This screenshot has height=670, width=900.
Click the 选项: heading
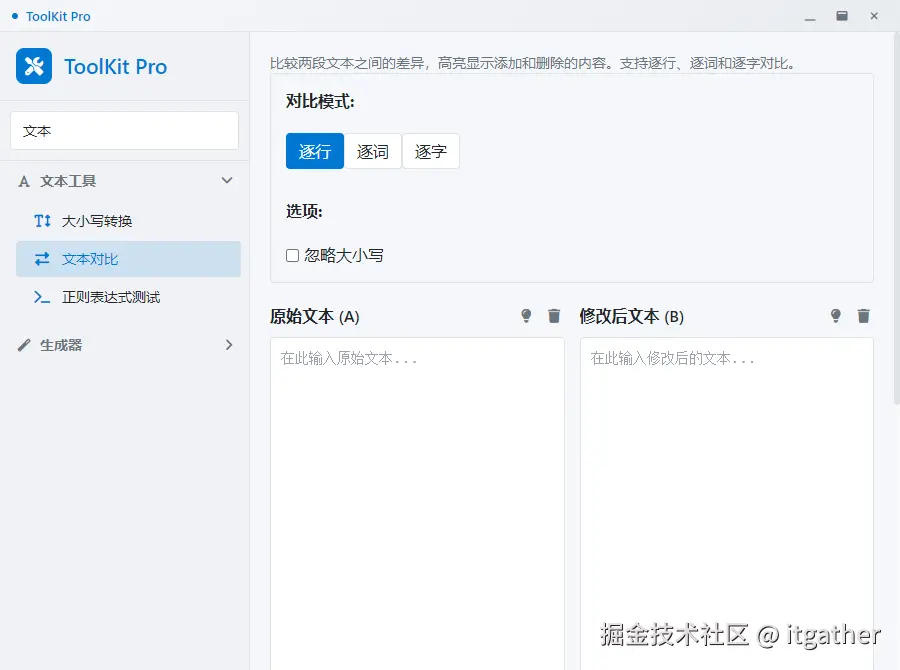click(x=304, y=211)
